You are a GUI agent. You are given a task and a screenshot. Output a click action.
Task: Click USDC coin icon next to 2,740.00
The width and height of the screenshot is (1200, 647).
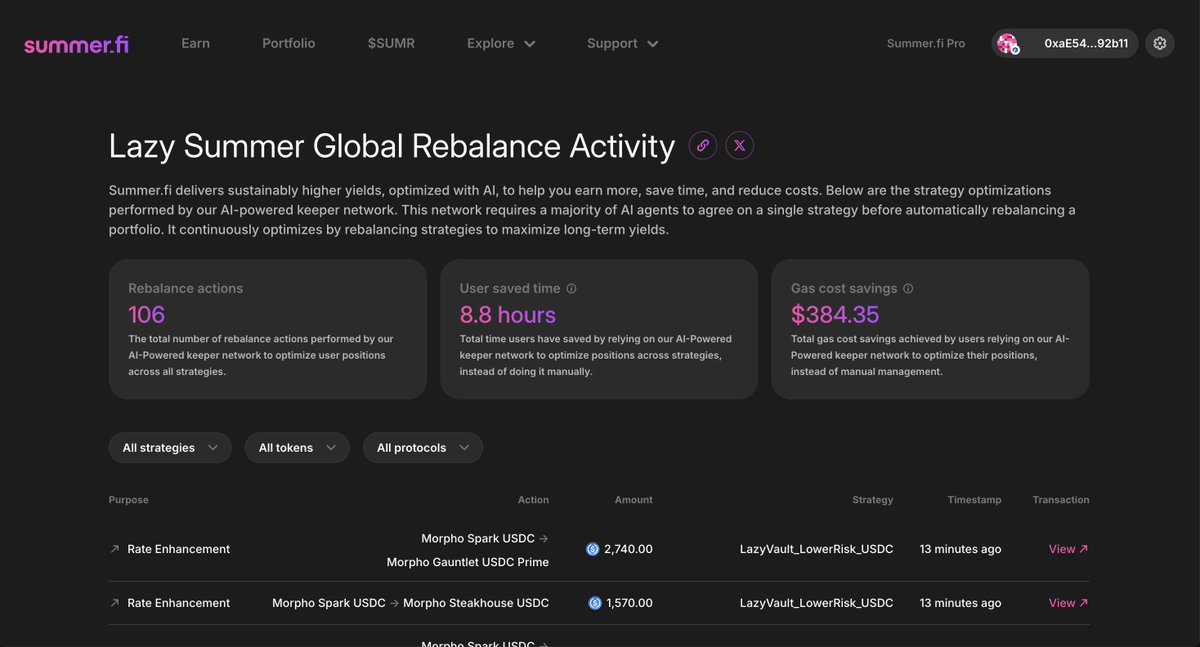pyautogui.click(x=592, y=549)
